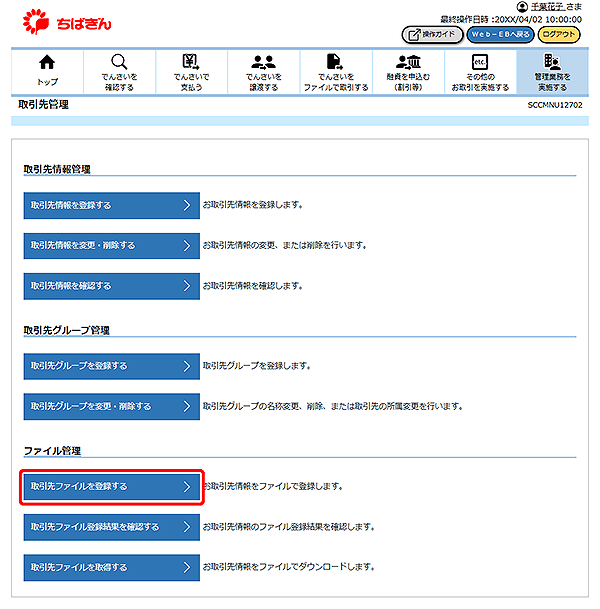Open 管理業務を実施する building menu
The image size is (600, 609).
(x=552, y=71)
